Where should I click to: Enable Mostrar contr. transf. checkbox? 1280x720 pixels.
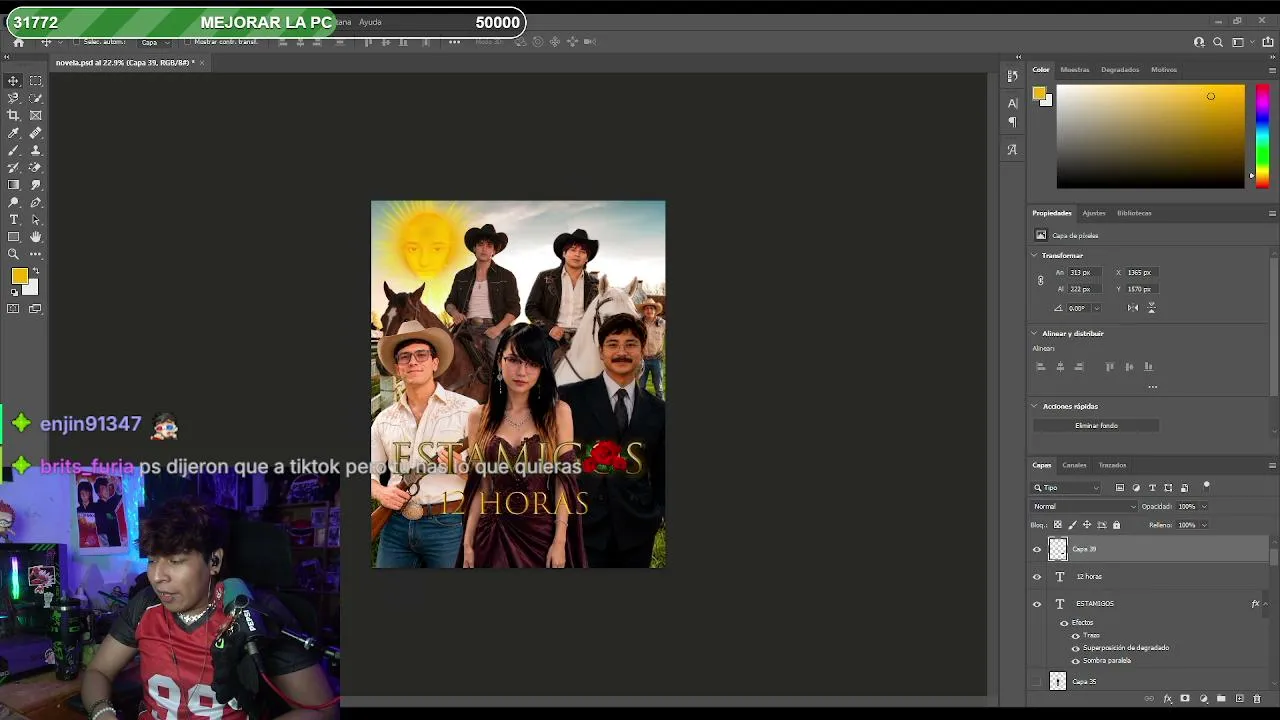187,42
